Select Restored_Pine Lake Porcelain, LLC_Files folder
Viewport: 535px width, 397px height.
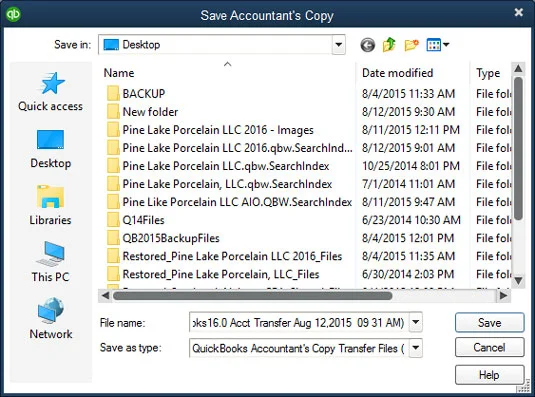213,274
